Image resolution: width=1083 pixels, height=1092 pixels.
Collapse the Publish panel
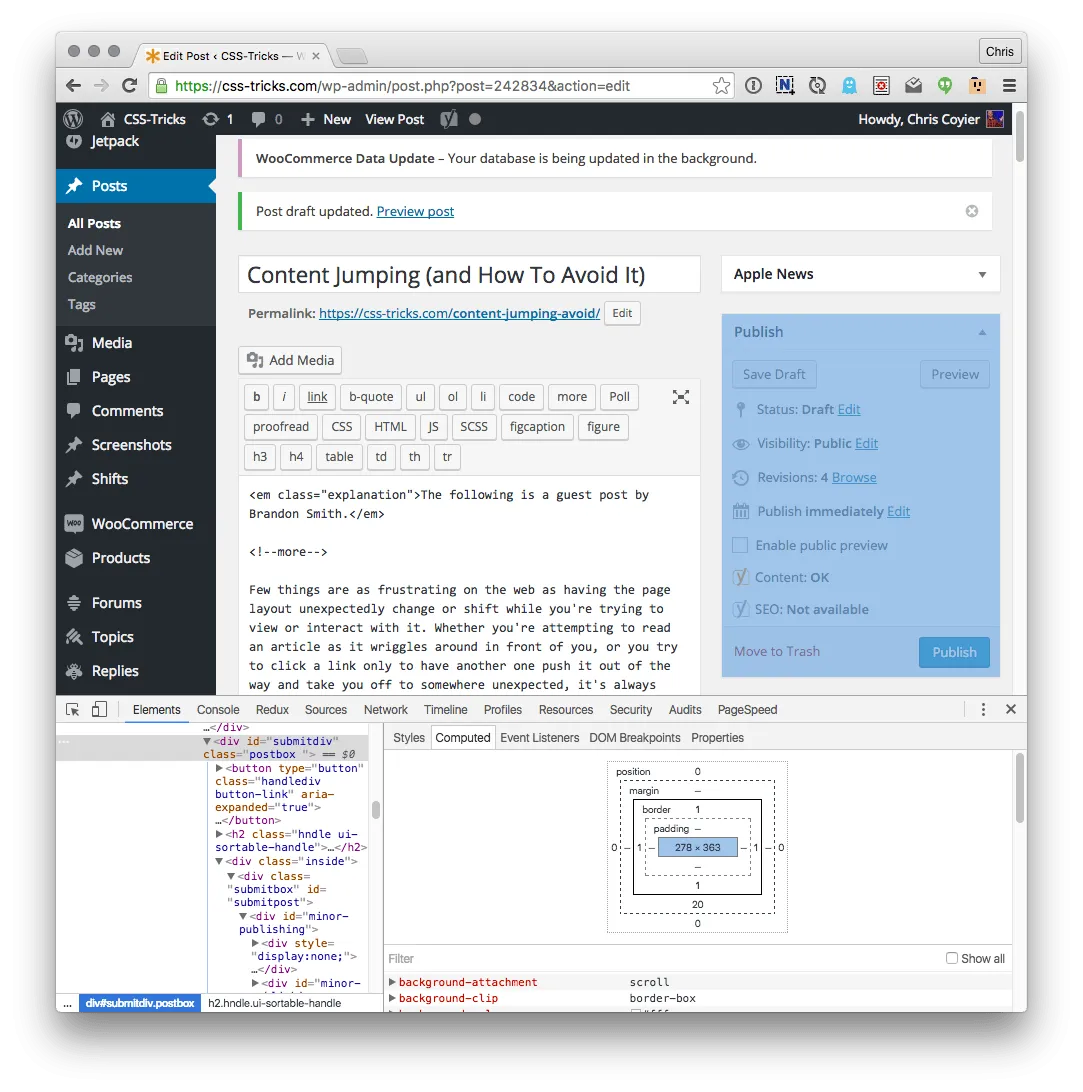982,332
